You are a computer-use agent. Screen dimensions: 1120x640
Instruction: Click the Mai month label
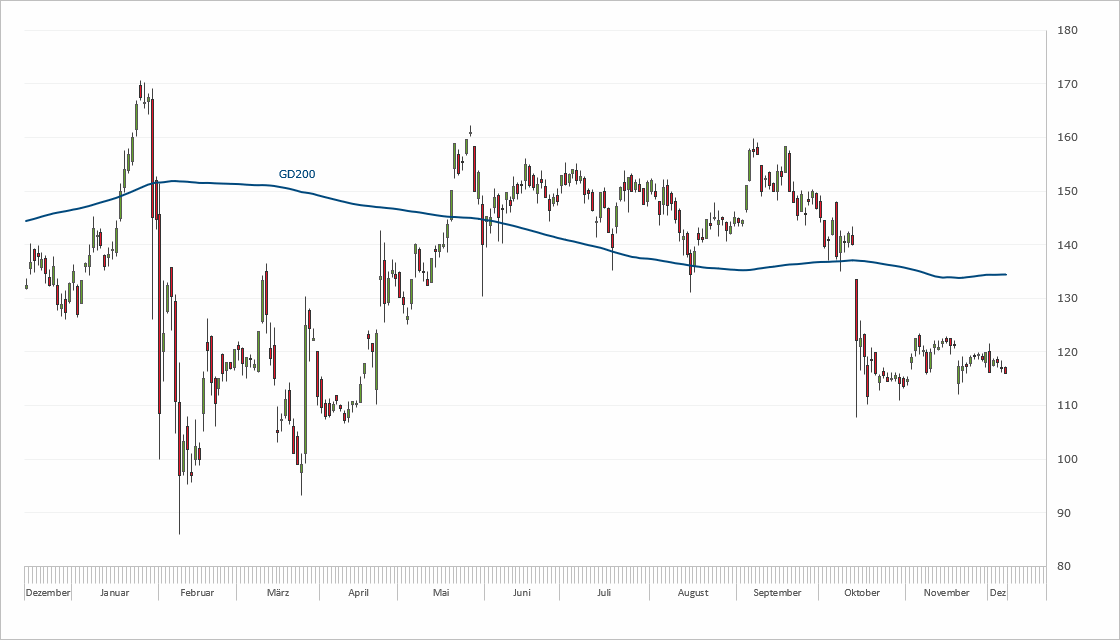[x=441, y=592]
